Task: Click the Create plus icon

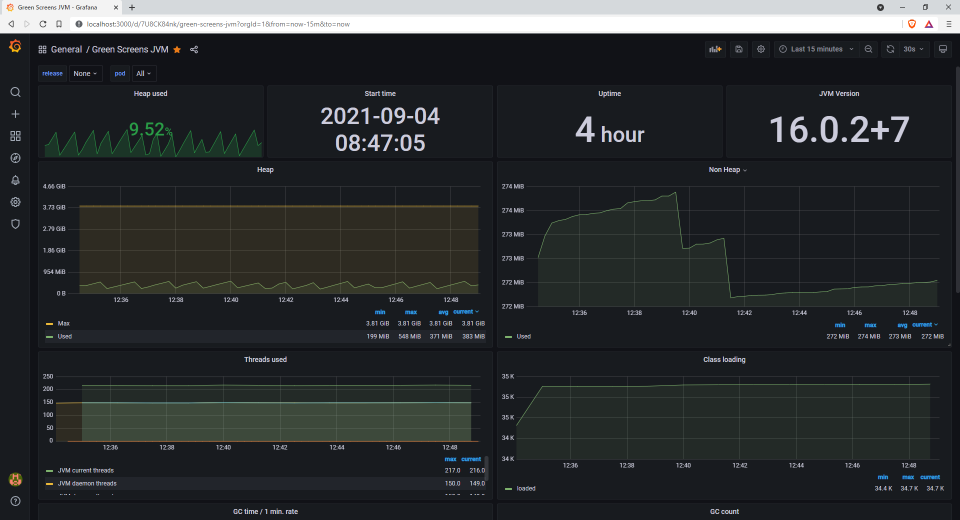Action: [15, 114]
